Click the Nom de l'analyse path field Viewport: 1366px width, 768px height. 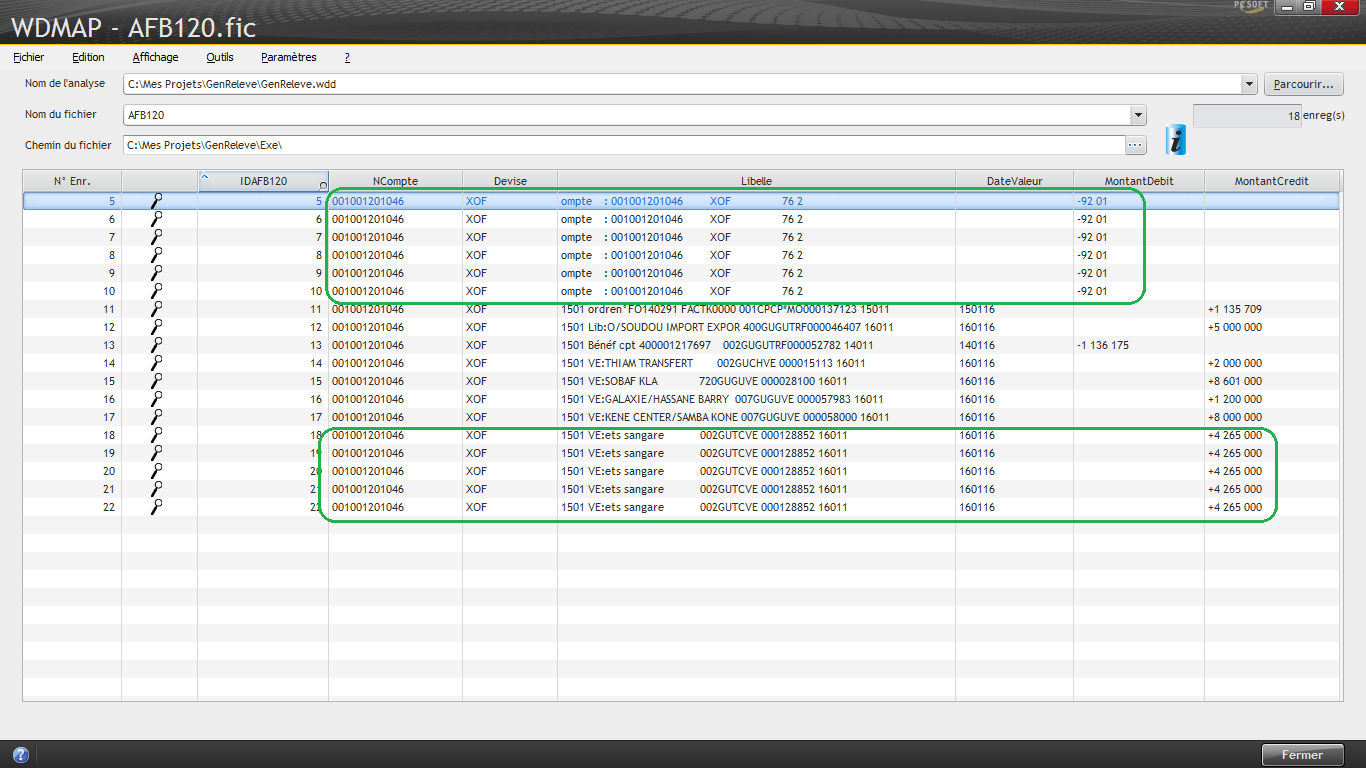[x=681, y=84]
